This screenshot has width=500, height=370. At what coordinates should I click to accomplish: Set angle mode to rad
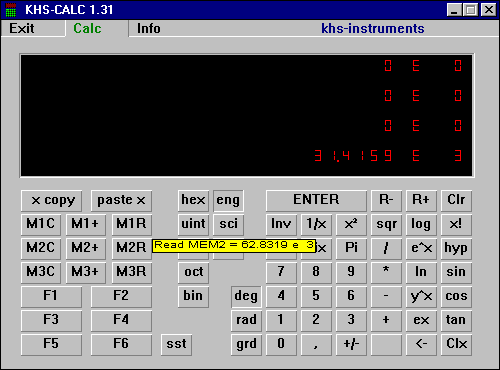tap(246, 320)
